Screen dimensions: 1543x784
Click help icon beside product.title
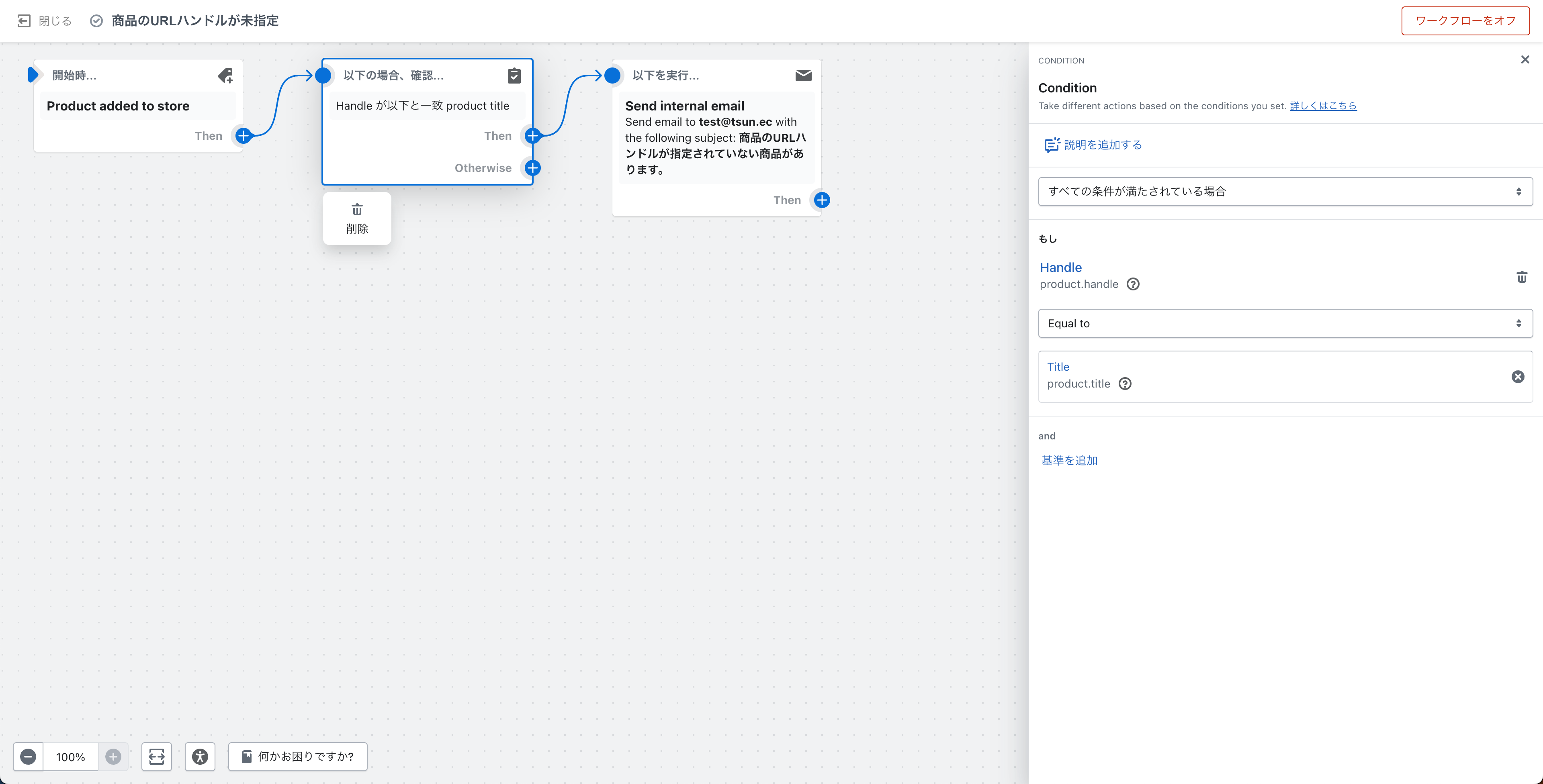[x=1125, y=384]
